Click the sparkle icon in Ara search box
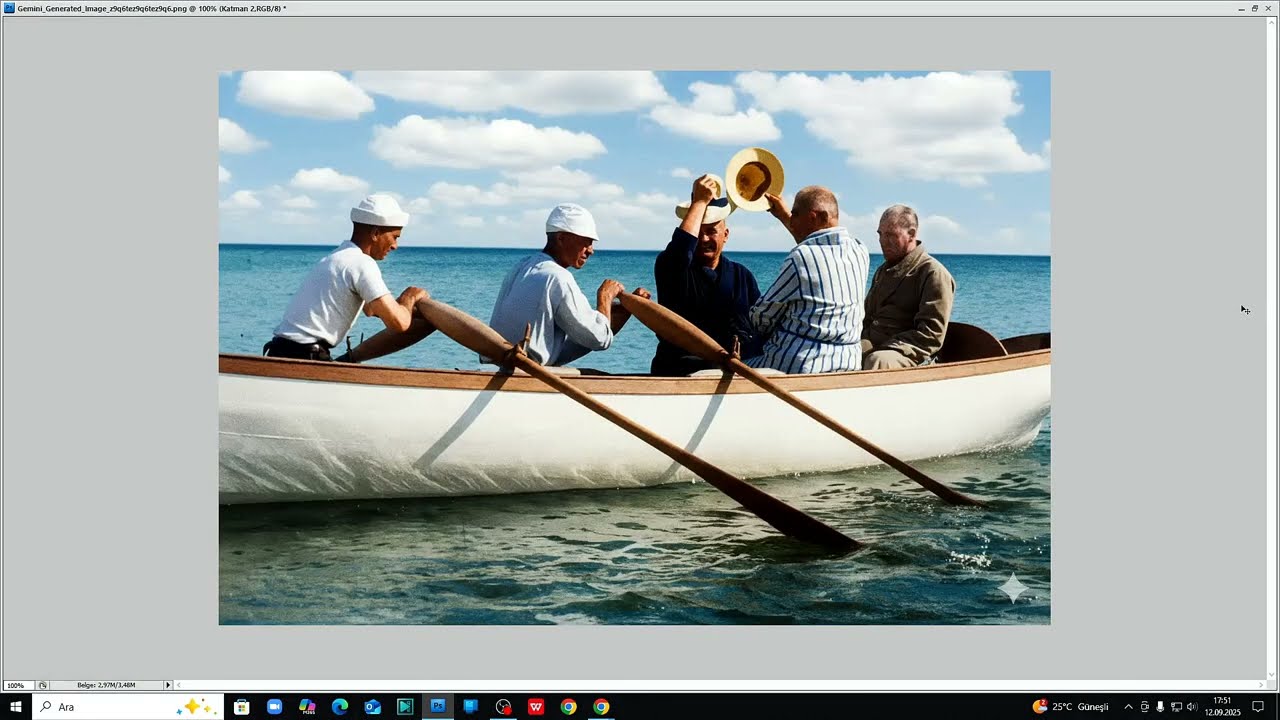Image resolution: width=1280 pixels, height=720 pixels. click(195, 707)
